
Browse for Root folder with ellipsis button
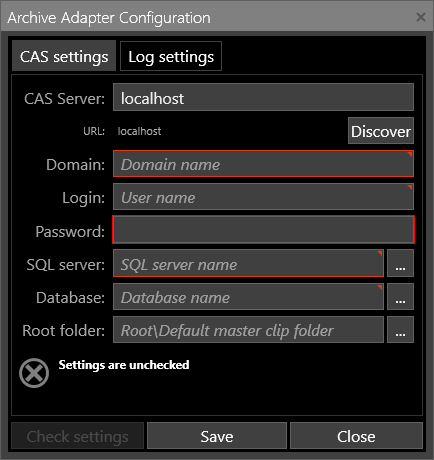point(400,330)
